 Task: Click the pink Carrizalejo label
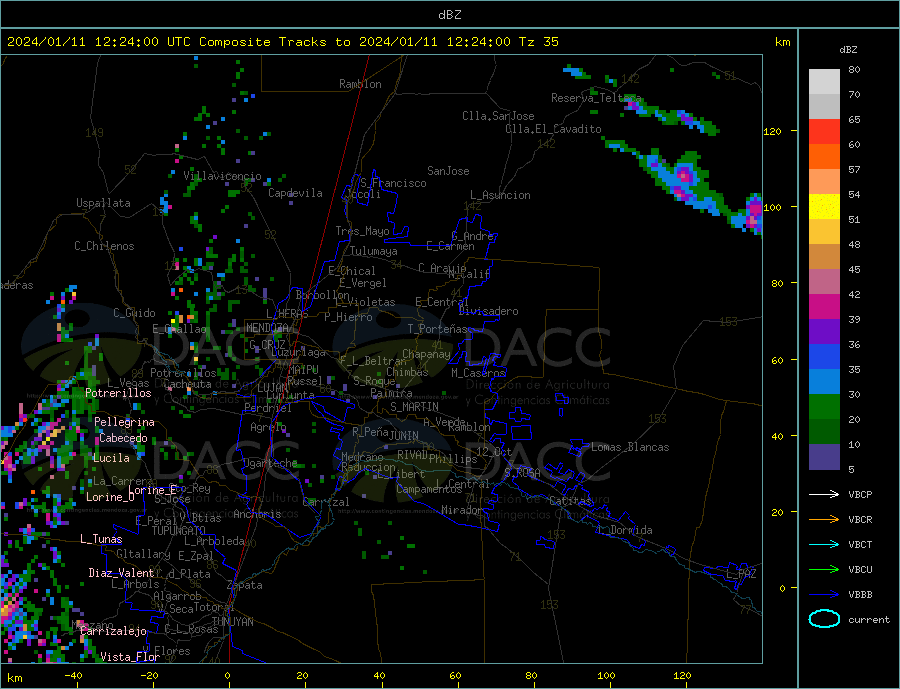click(x=114, y=632)
